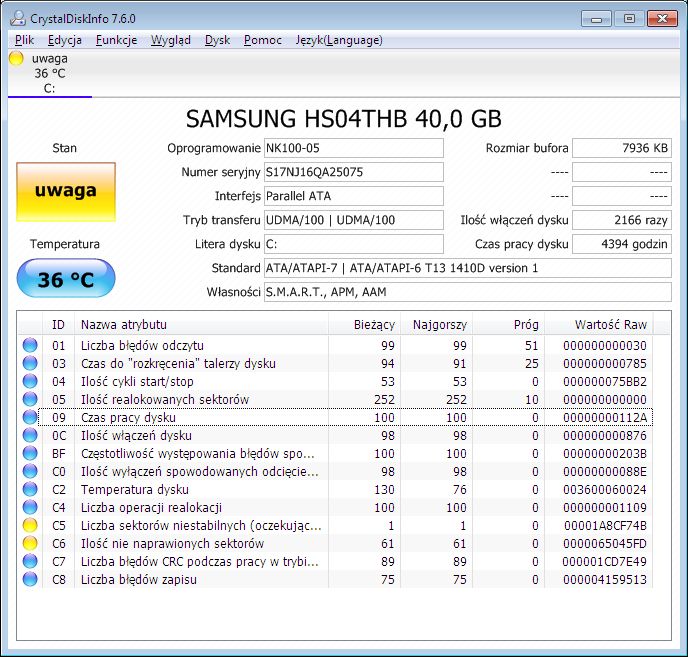Click blue status icon for attribute C7
Screen dimensions: 688x657
pos(30,561)
